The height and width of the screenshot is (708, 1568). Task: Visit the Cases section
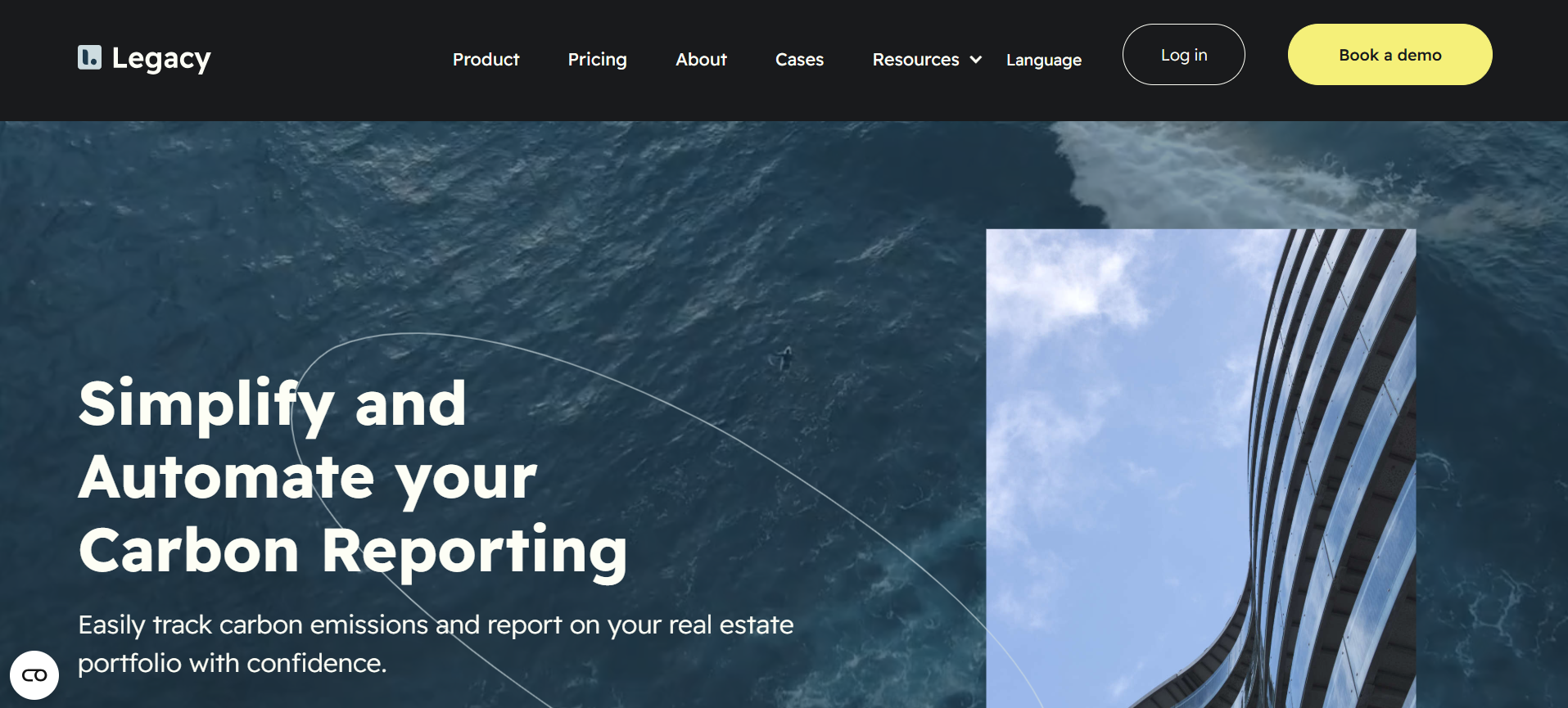coord(799,60)
